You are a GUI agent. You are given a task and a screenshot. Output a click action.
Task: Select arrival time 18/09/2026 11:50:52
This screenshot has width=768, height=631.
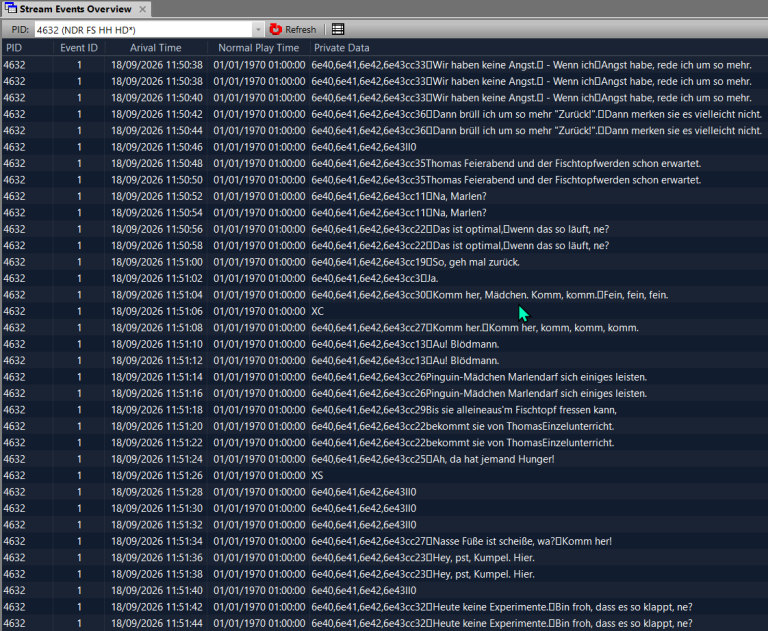coord(157,196)
